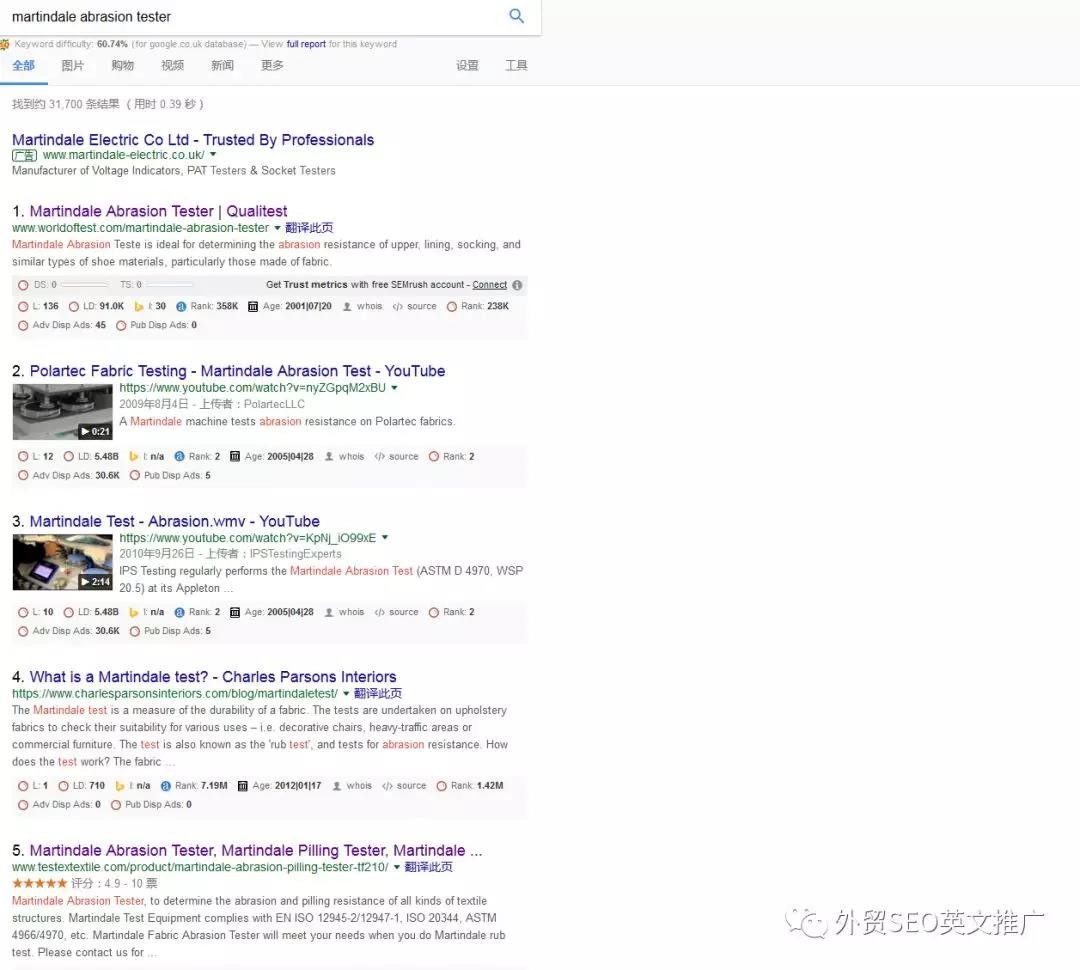Click the Adv Disp Ads: 45 circle
Image resolution: width=1080 pixels, height=970 pixels.
click(x=23, y=326)
